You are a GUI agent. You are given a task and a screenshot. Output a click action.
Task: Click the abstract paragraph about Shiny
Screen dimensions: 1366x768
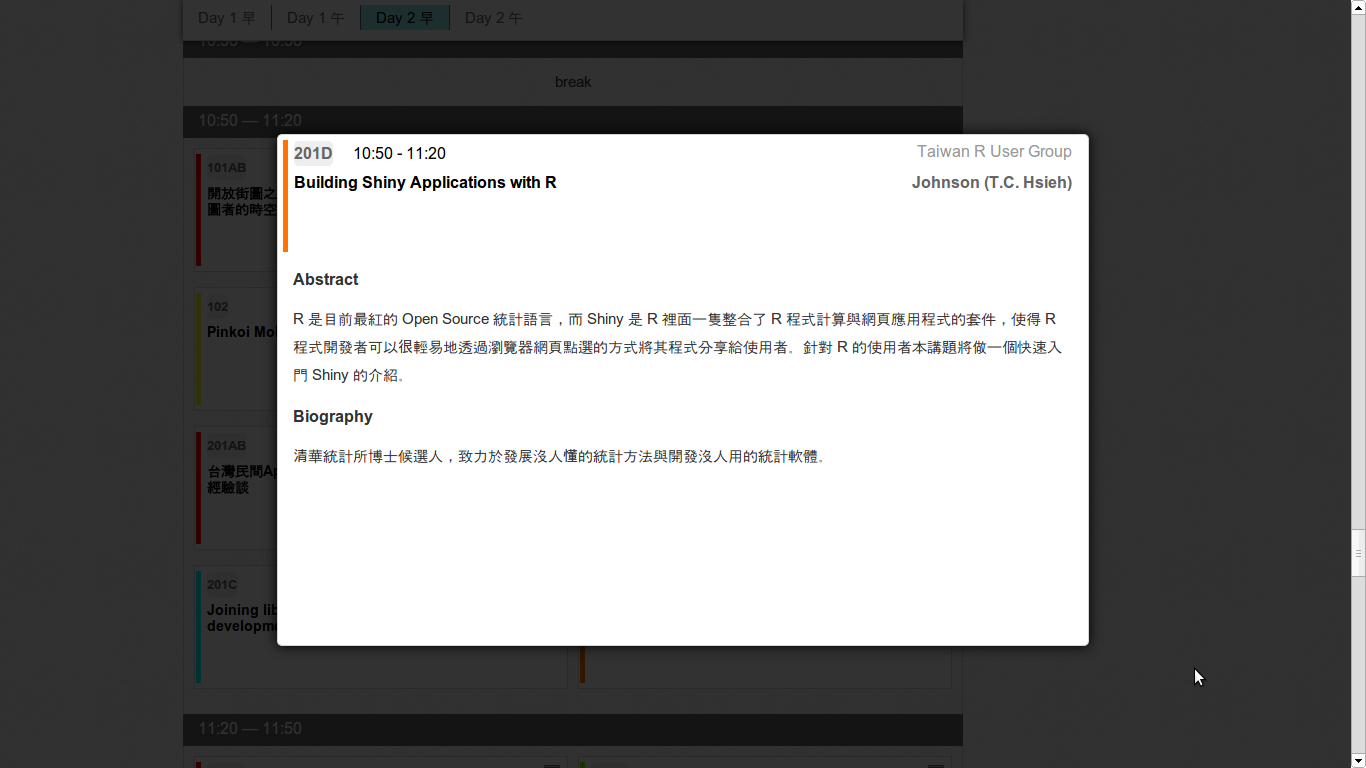[677, 347]
